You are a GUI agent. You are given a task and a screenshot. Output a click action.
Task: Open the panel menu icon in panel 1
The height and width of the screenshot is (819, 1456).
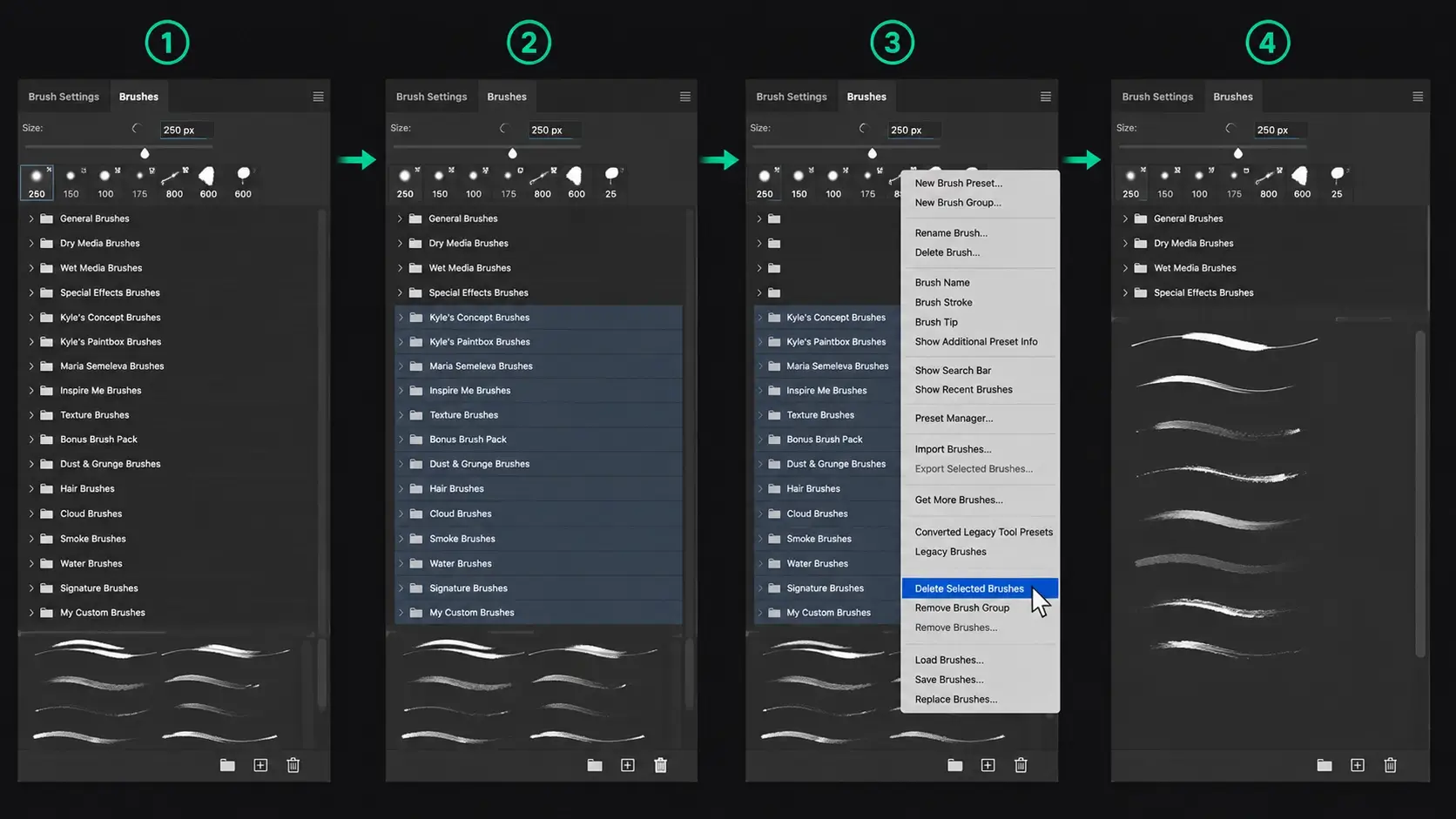(x=318, y=97)
